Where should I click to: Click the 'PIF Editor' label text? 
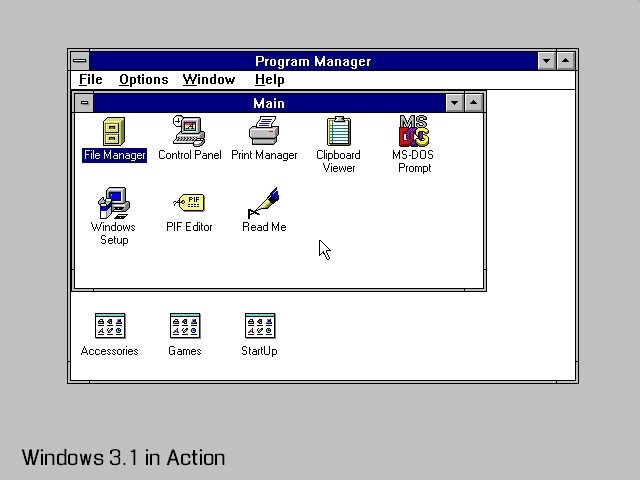click(x=189, y=227)
